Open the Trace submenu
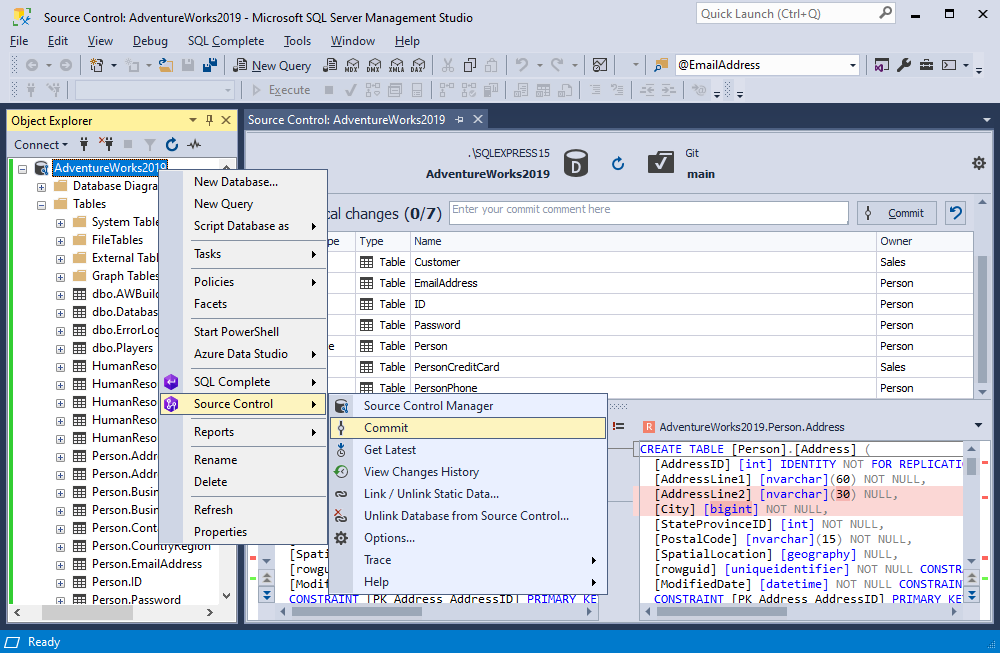1000x653 pixels. pyautogui.click(x=467, y=560)
